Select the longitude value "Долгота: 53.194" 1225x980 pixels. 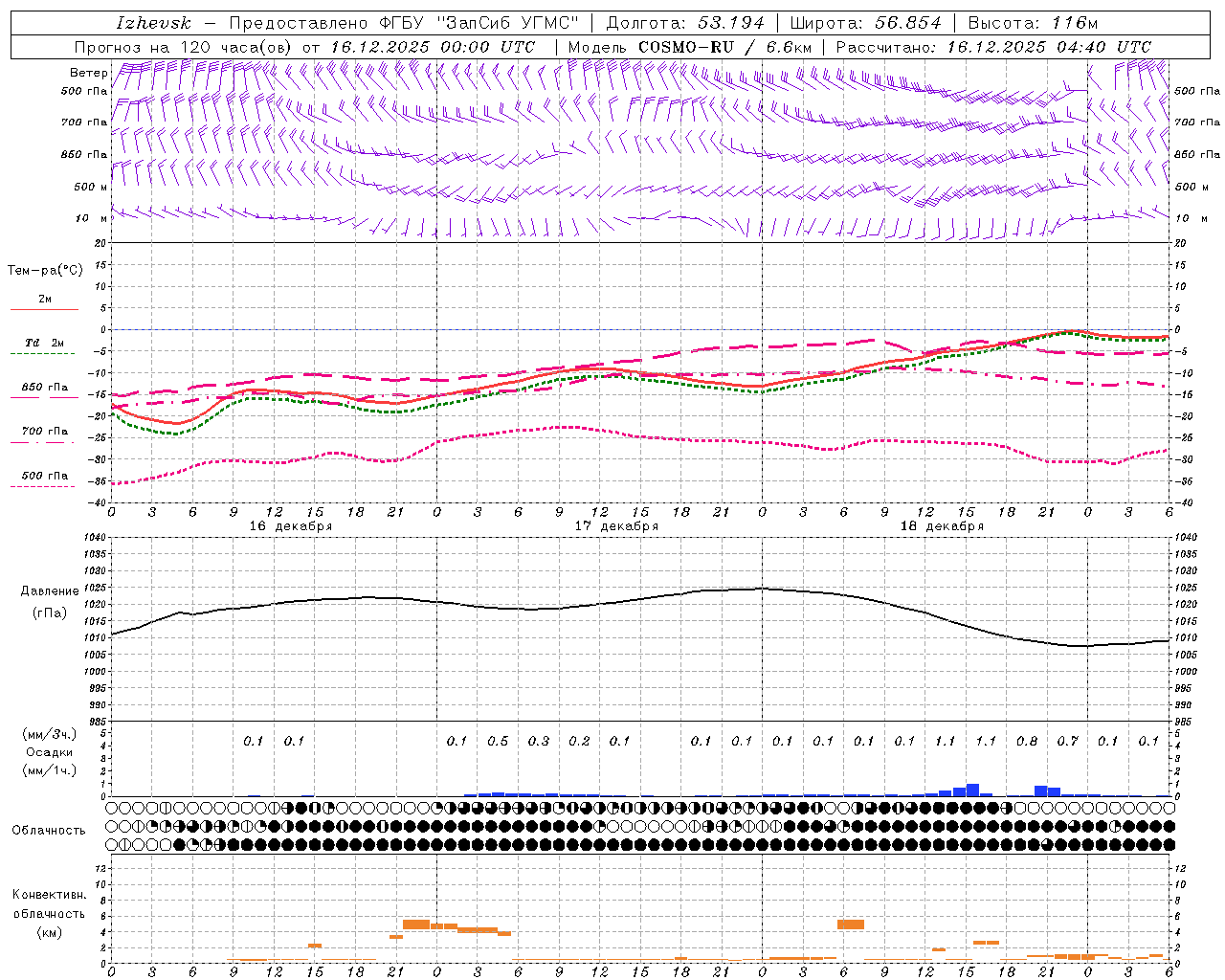pyautogui.click(x=685, y=23)
